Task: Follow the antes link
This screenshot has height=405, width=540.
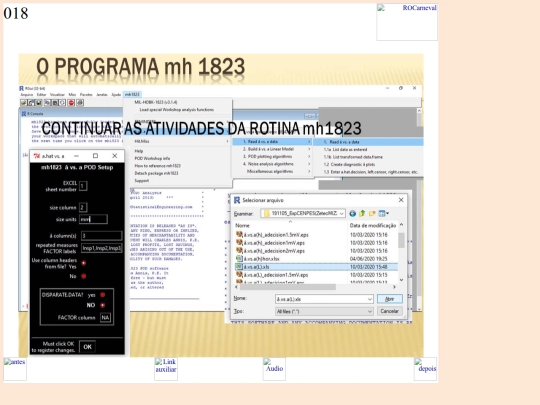Action: tap(15, 368)
